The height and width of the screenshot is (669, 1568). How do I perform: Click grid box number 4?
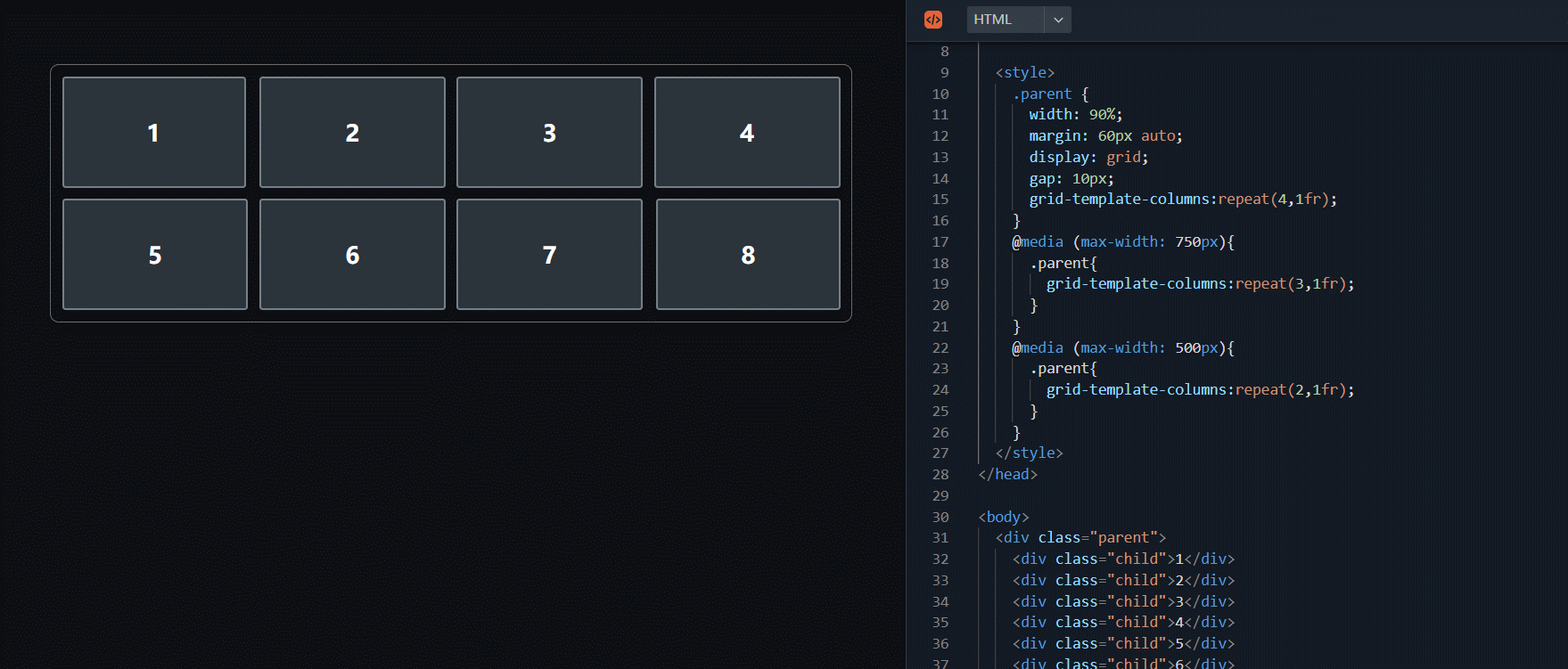(x=747, y=132)
